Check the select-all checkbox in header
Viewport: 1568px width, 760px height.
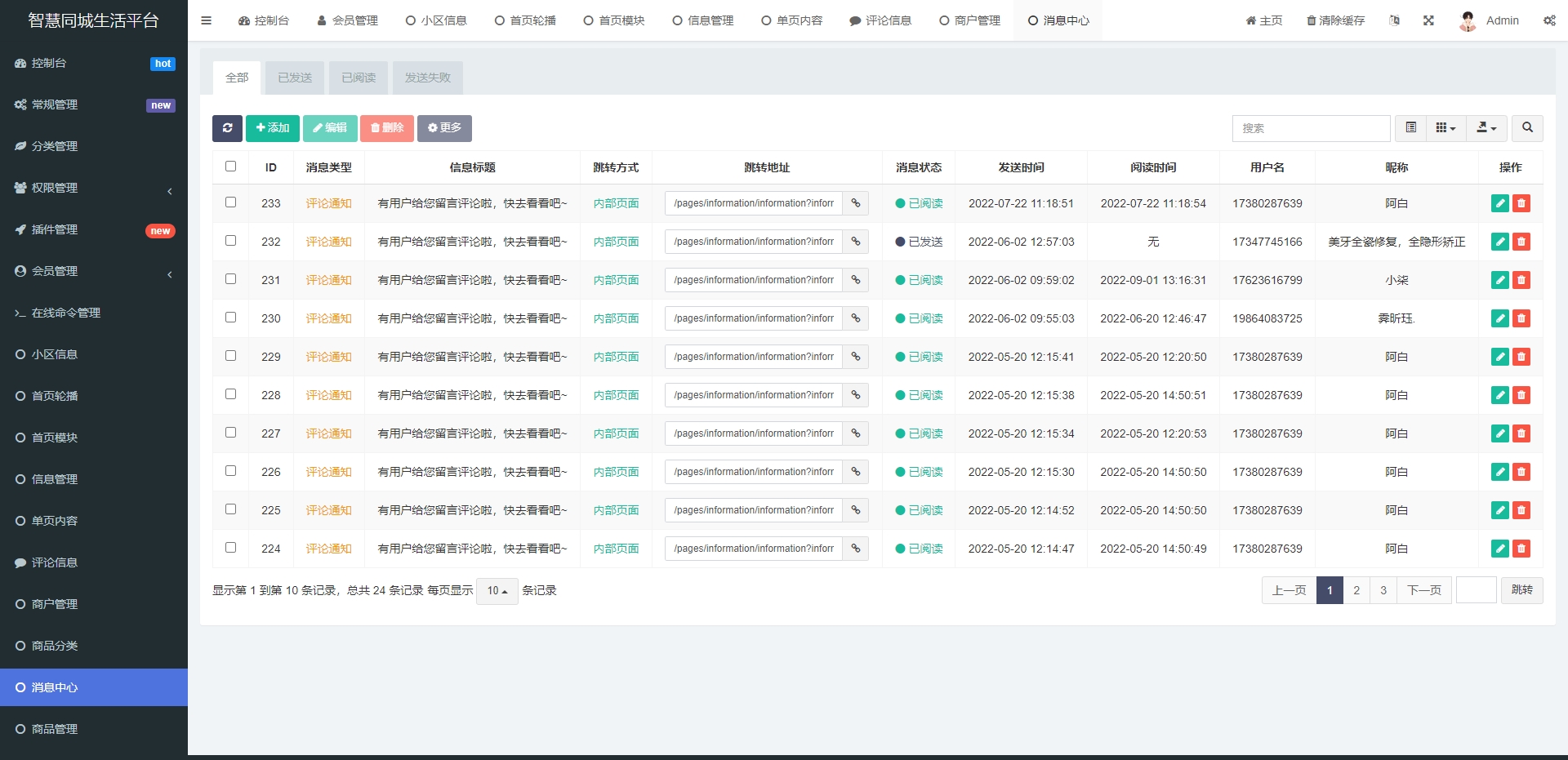pos(231,167)
